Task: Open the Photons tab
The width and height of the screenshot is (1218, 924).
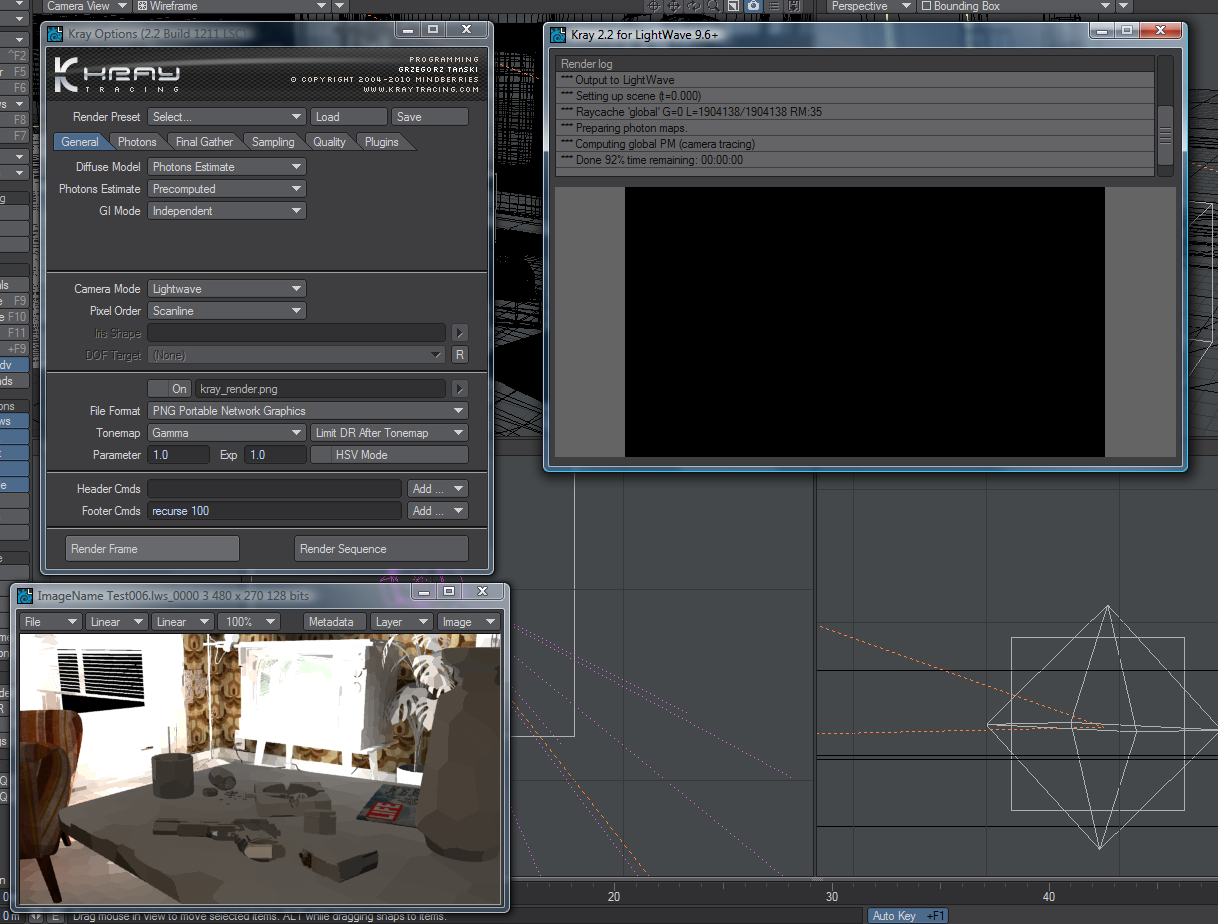Action: [x=137, y=142]
